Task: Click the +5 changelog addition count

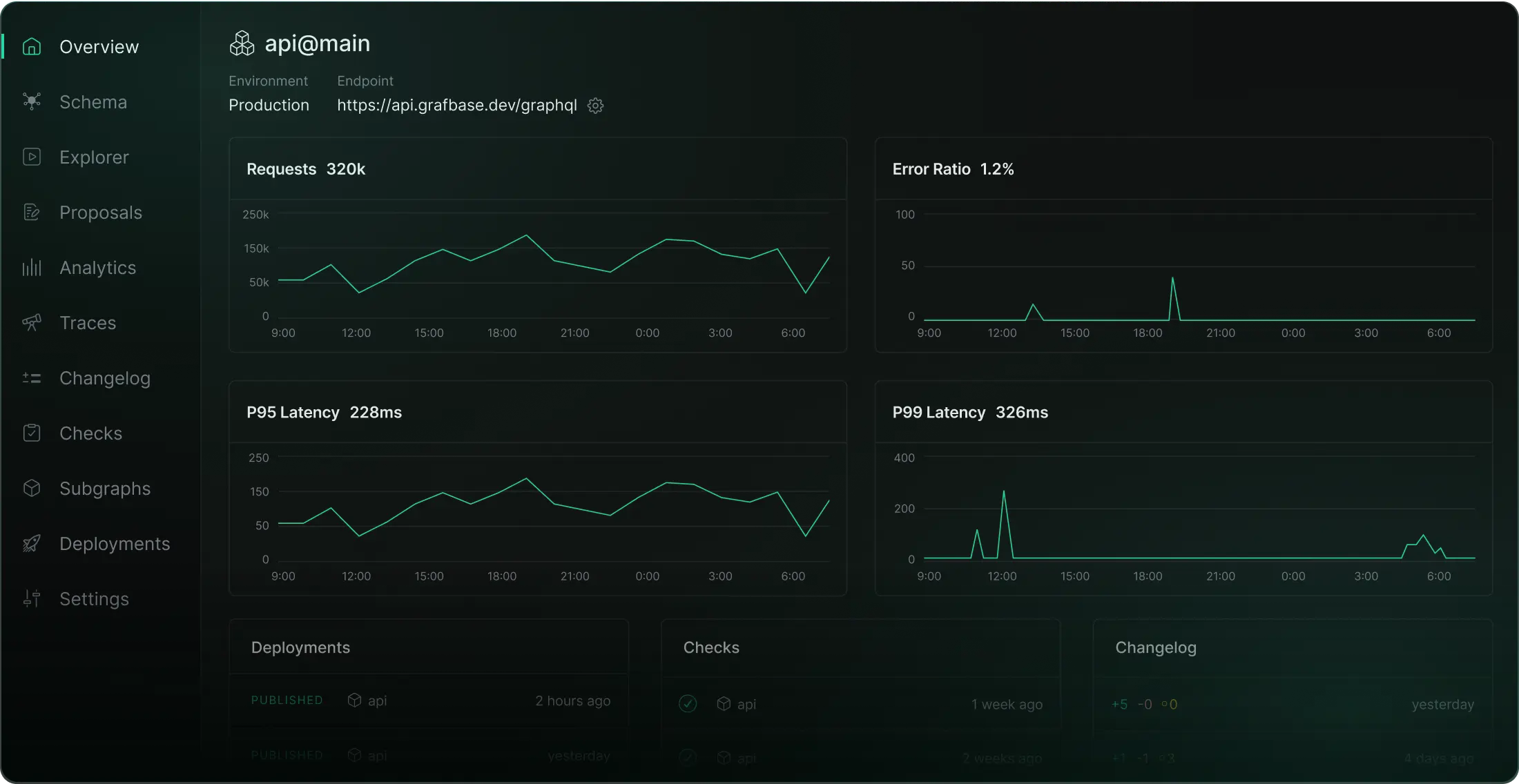Action: pos(1119,704)
